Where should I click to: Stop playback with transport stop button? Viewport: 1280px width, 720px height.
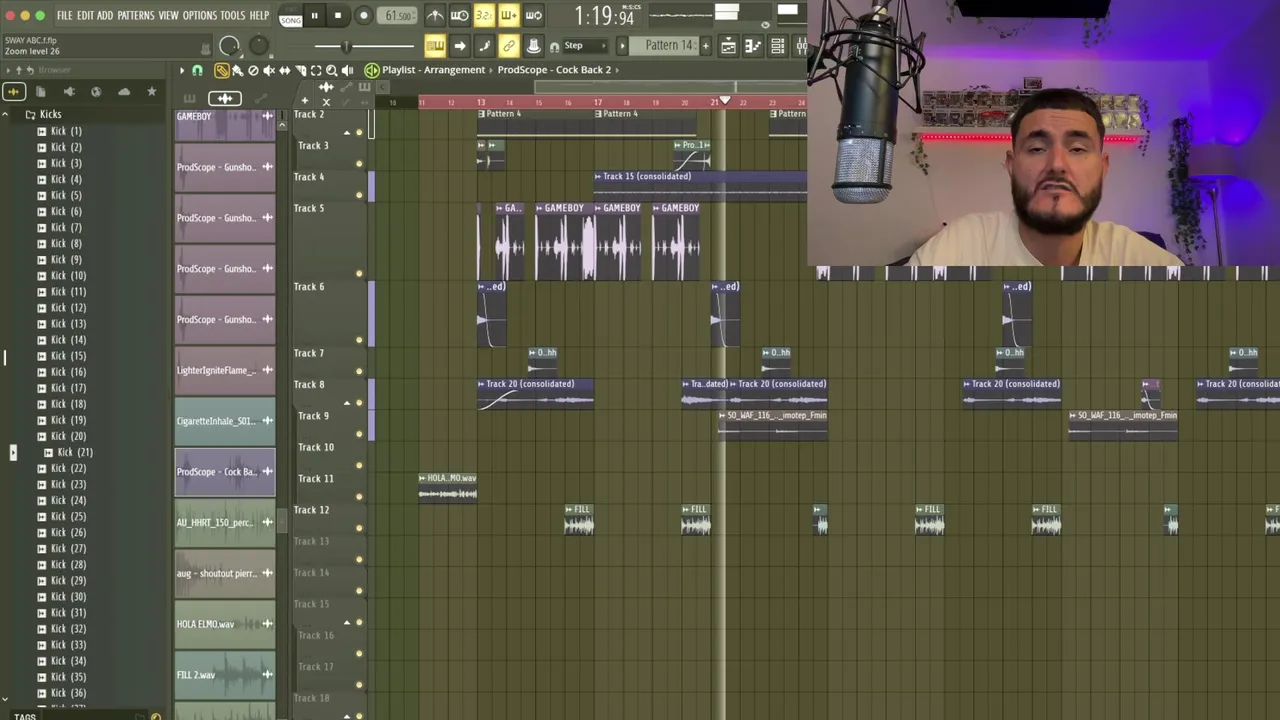(338, 15)
